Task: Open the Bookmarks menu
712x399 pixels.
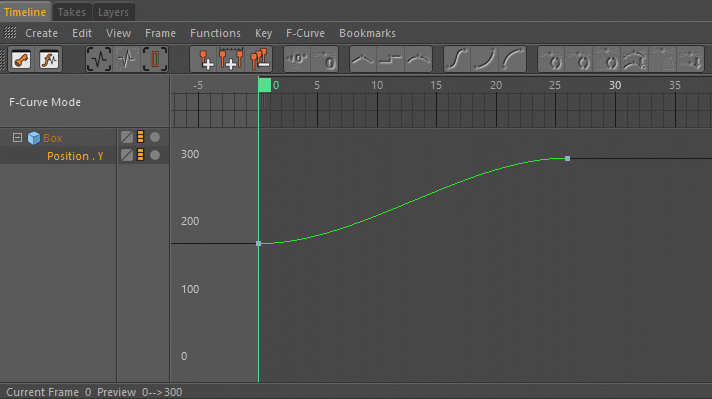Action: [367, 33]
